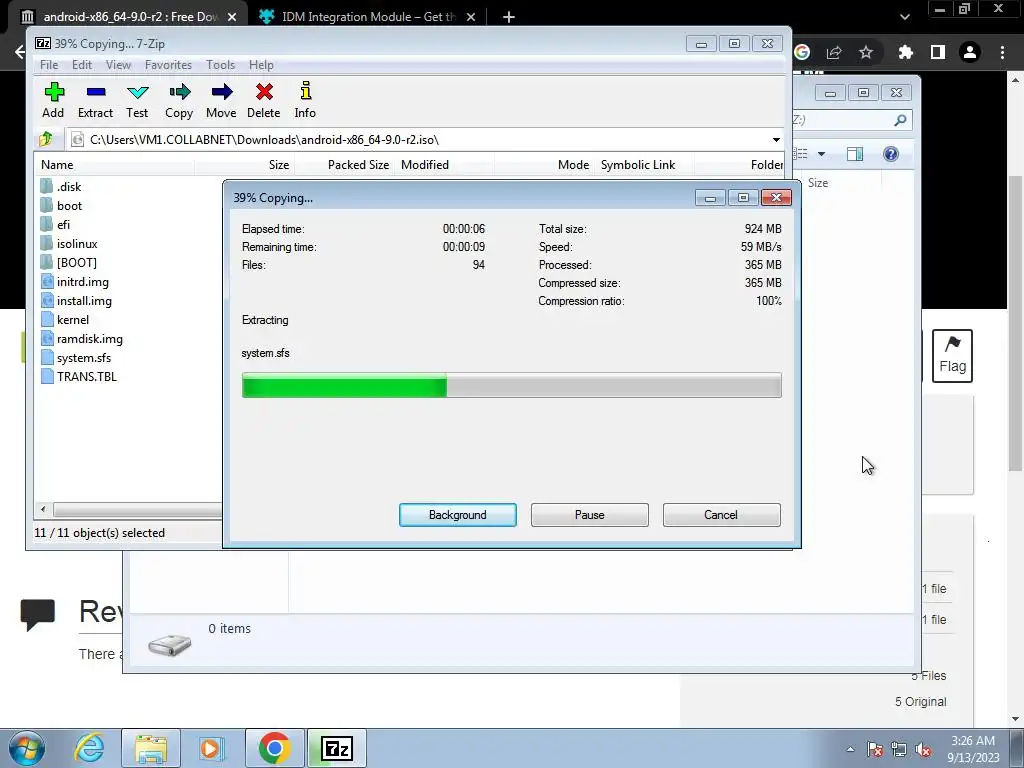
Task: Click the Info toolbar icon
Action: point(305,100)
